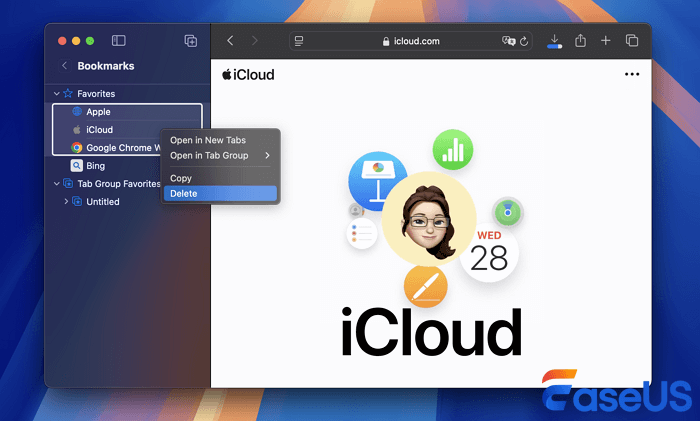700x421 pixels.
Task: Click the translate icon in address bar
Action: [508, 41]
